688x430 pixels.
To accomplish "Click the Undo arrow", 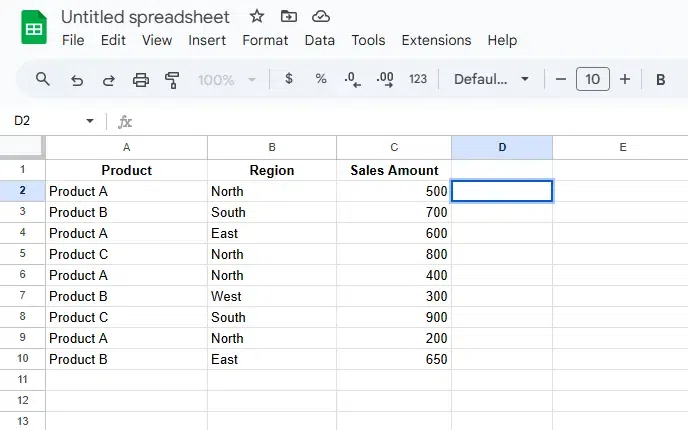I will pyautogui.click(x=76, y=79).
